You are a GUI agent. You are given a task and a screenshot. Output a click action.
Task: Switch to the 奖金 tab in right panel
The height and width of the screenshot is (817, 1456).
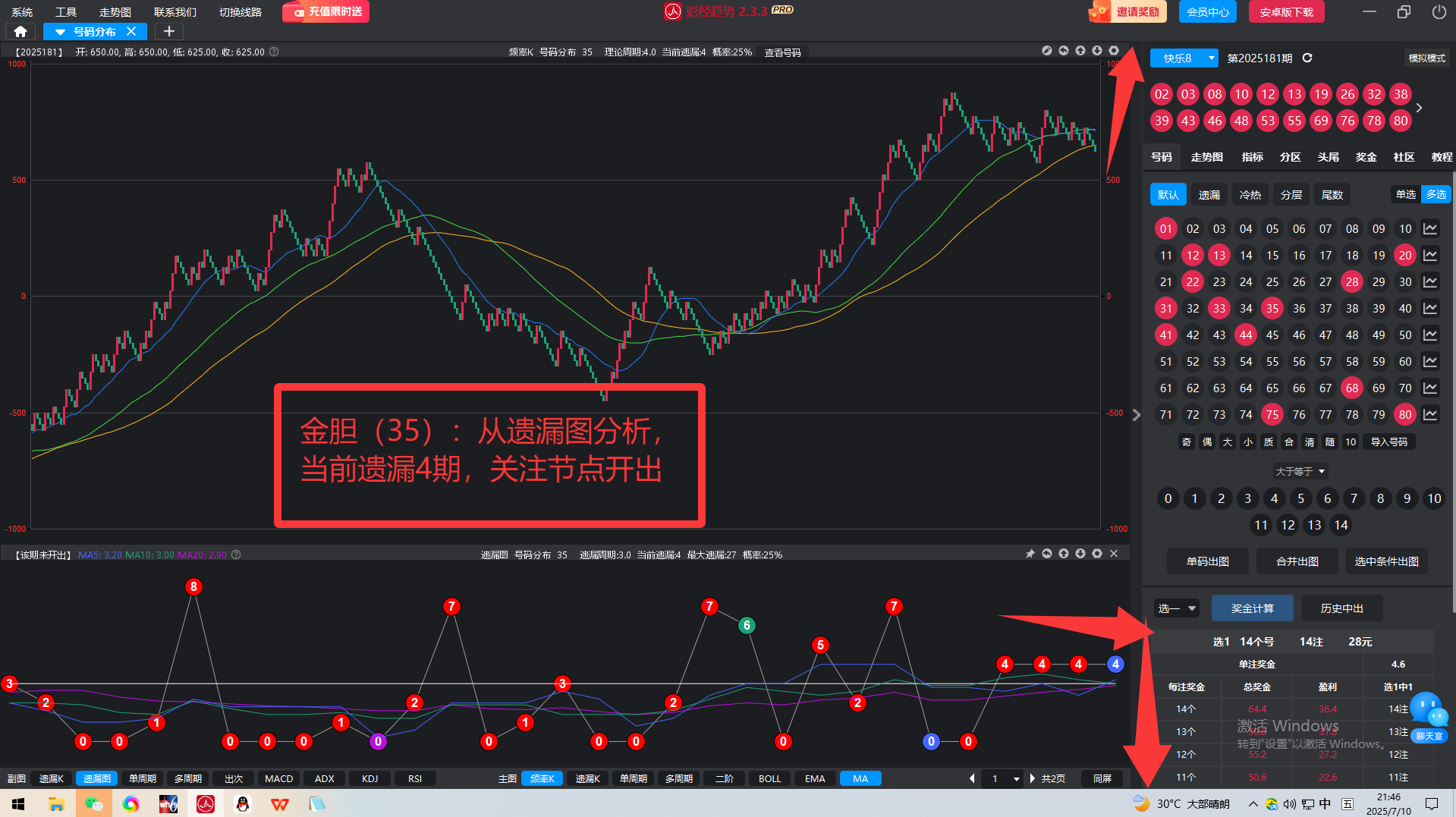(1366, 157)
